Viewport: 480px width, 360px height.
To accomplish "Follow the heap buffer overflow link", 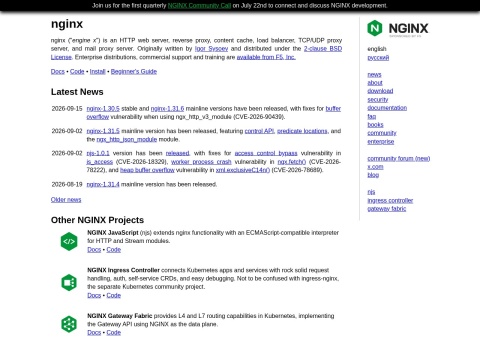I will [147, 170].
